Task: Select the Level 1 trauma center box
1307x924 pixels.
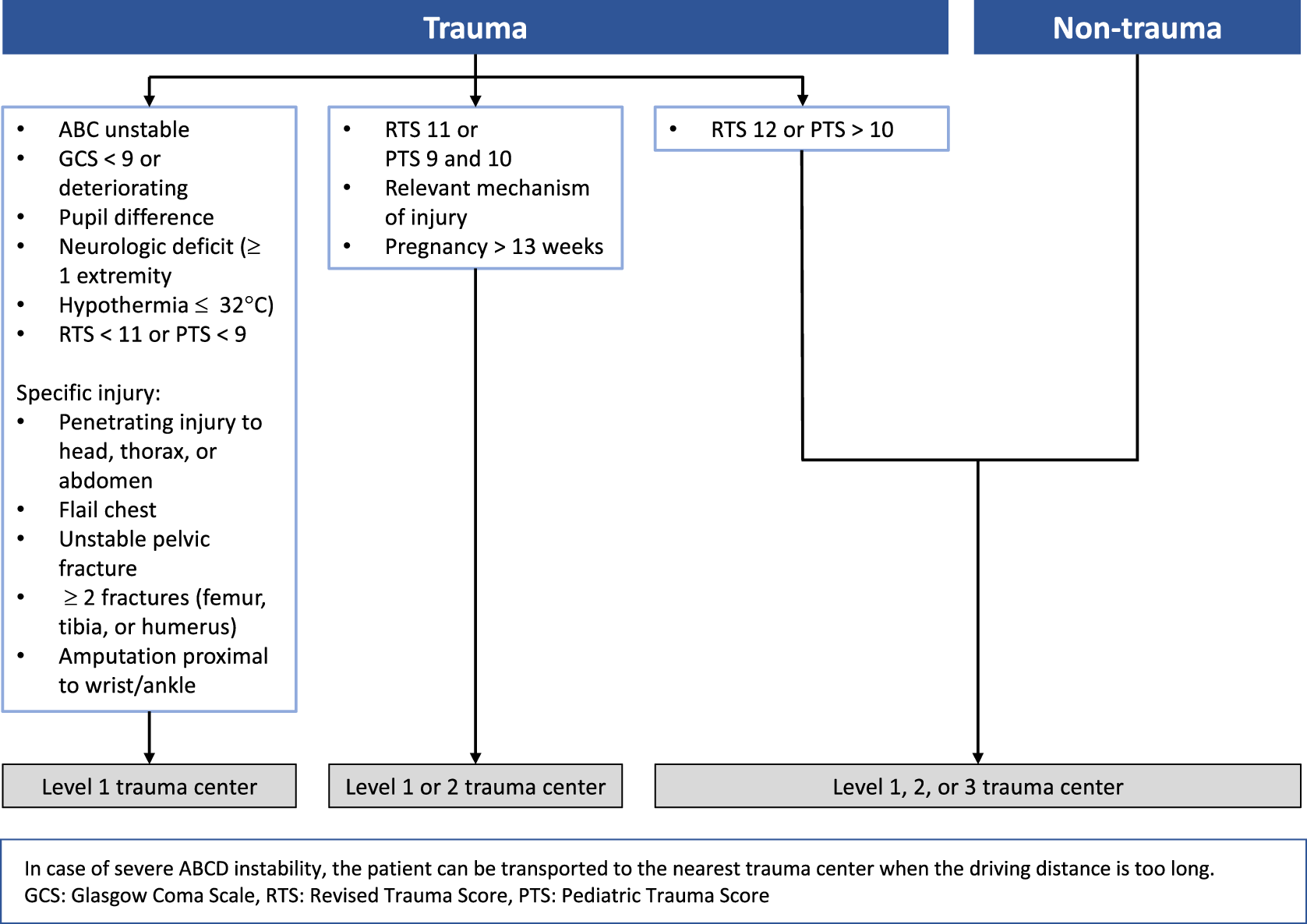Action: tap(149, 786)
